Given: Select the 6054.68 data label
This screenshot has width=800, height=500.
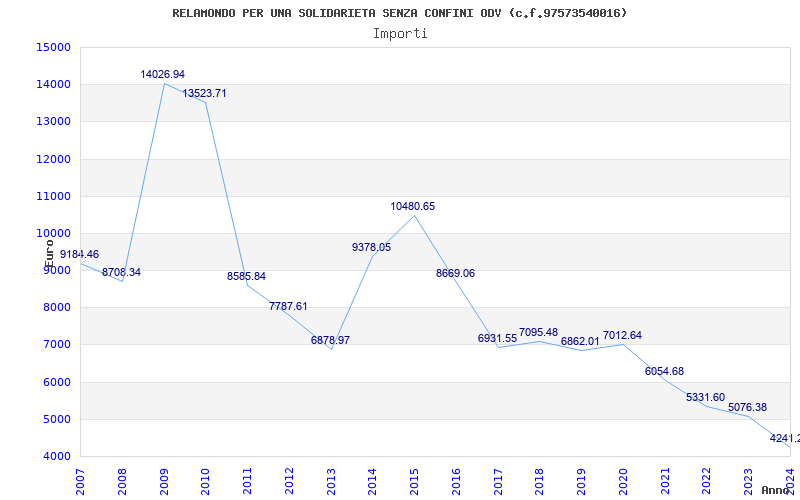Looking at the screenshot, I should pos(664,371).
